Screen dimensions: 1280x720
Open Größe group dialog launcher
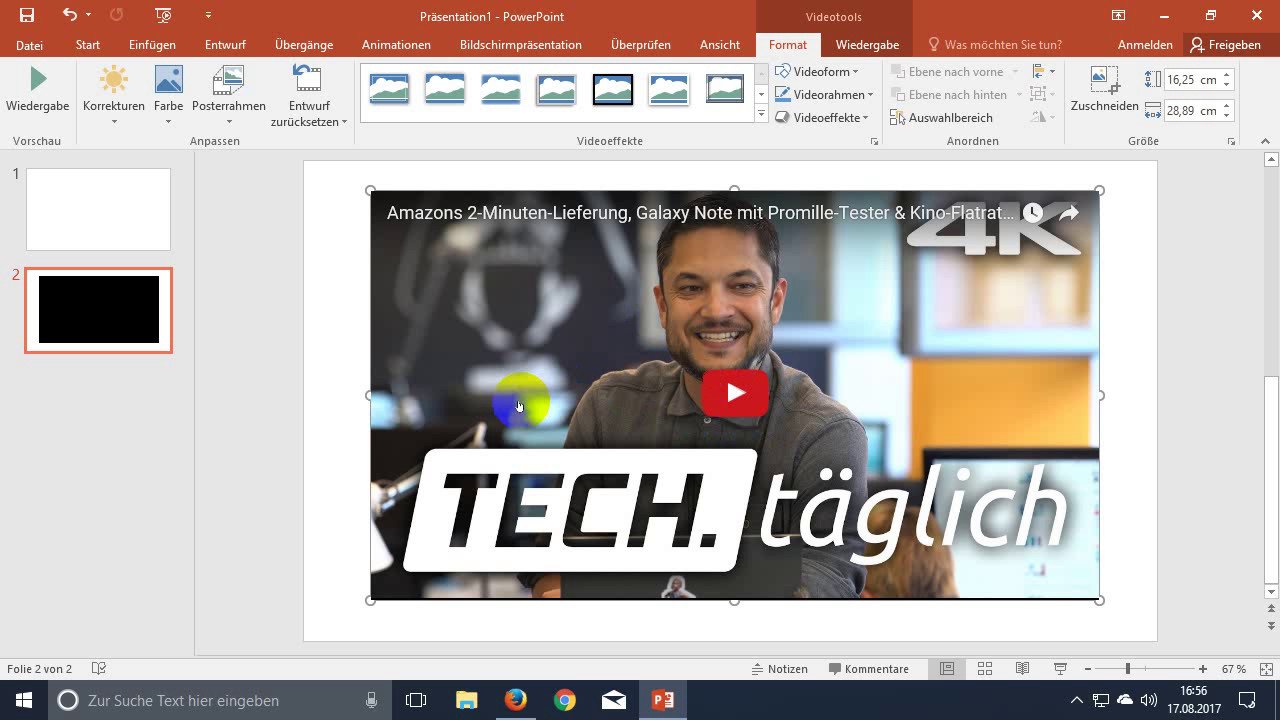click(x=1231, y=142)
